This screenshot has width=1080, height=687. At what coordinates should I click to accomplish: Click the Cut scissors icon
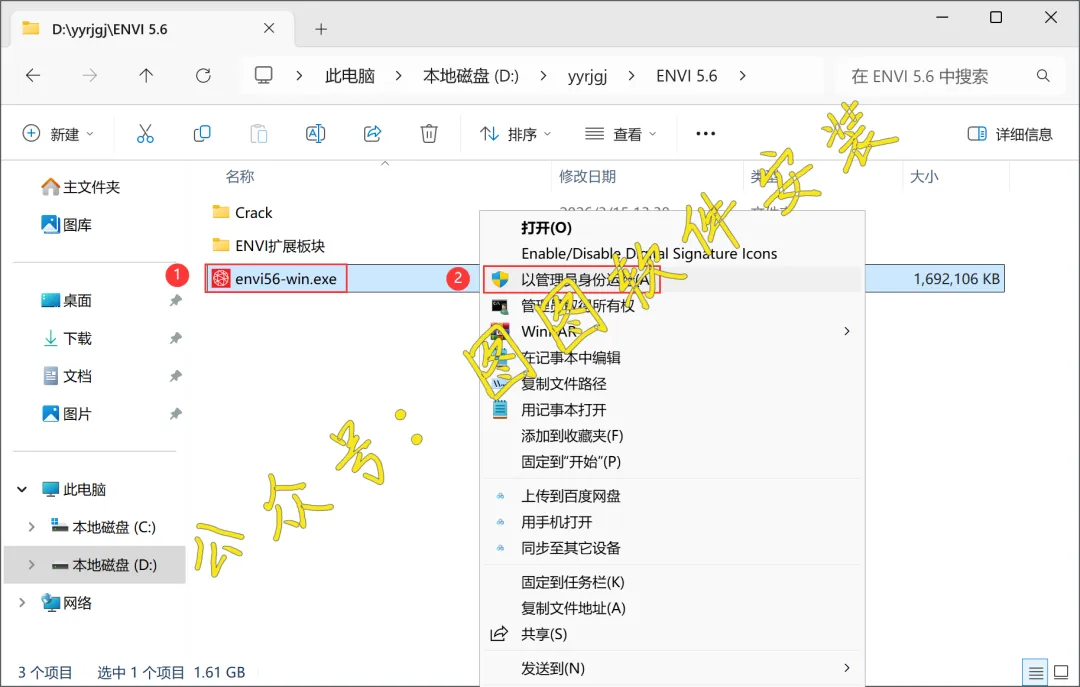[145, 134]
